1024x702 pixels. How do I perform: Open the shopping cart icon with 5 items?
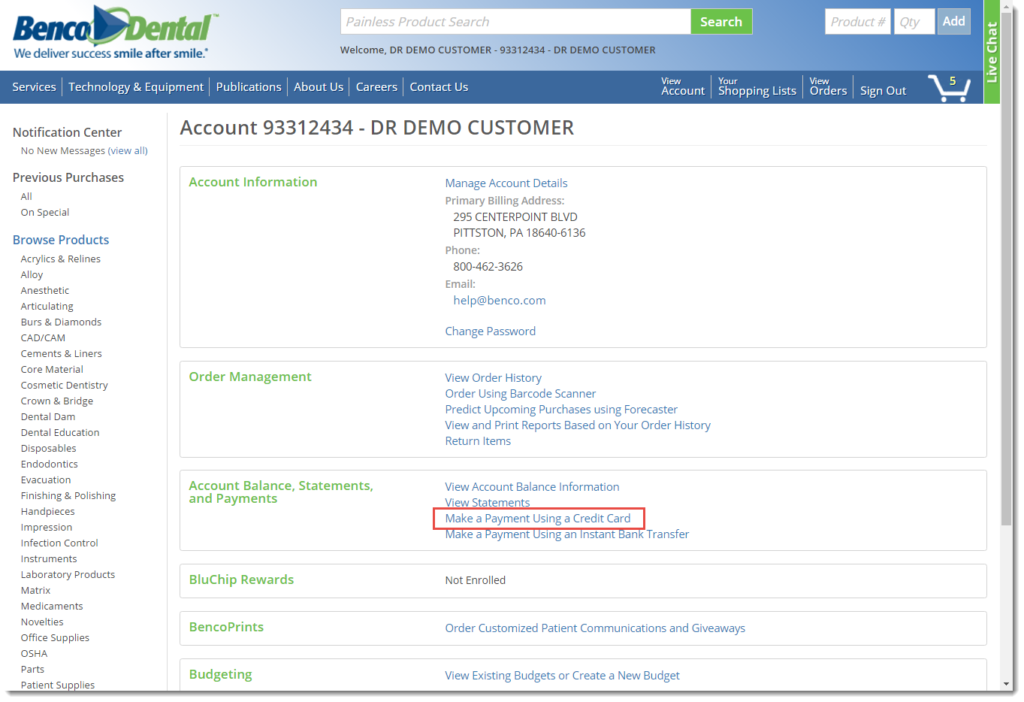[x=949, y=88]
